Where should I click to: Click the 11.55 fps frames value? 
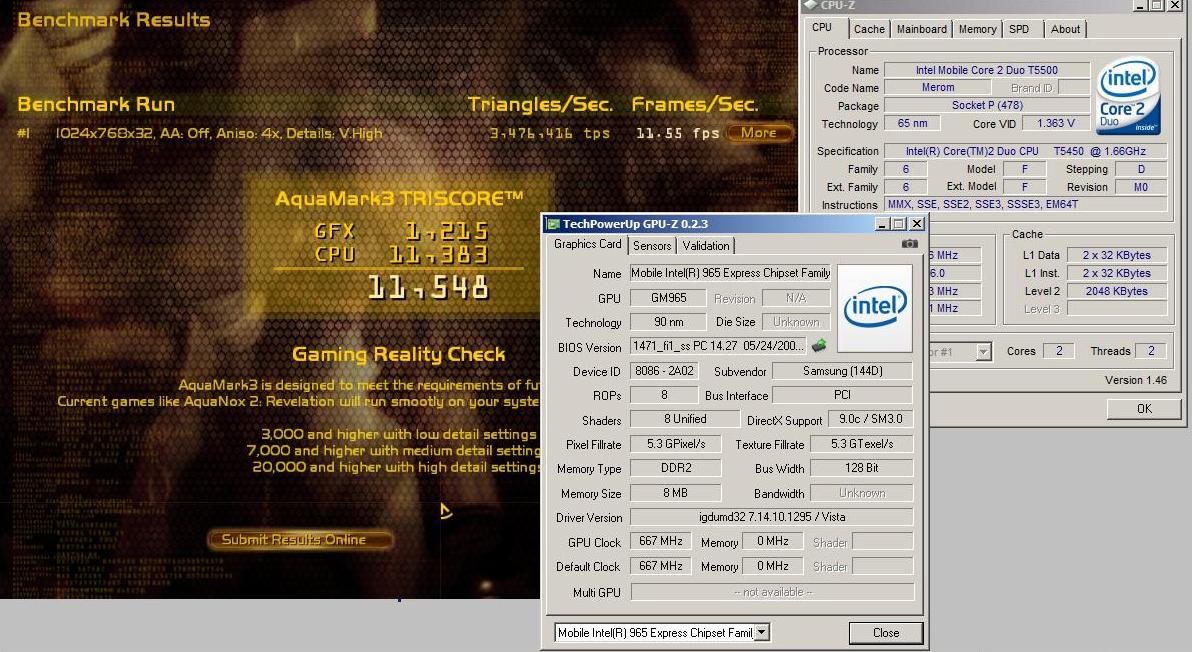[677, 134]
